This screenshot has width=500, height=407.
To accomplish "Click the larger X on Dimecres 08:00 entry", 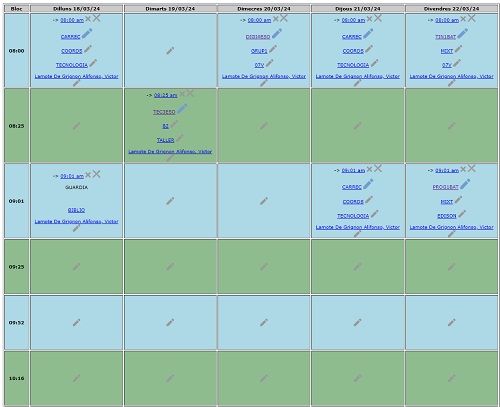I will tap(284, 18).
